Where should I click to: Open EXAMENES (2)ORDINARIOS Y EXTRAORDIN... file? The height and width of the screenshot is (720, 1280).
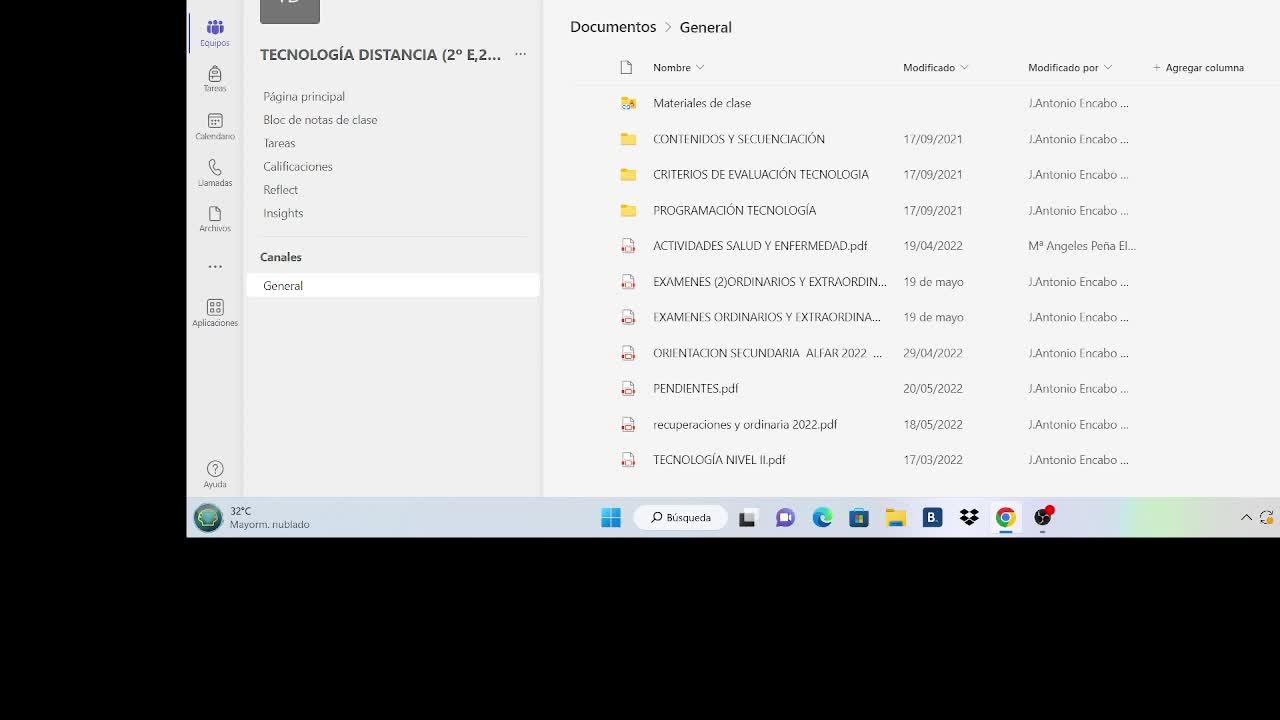point(770,282)
